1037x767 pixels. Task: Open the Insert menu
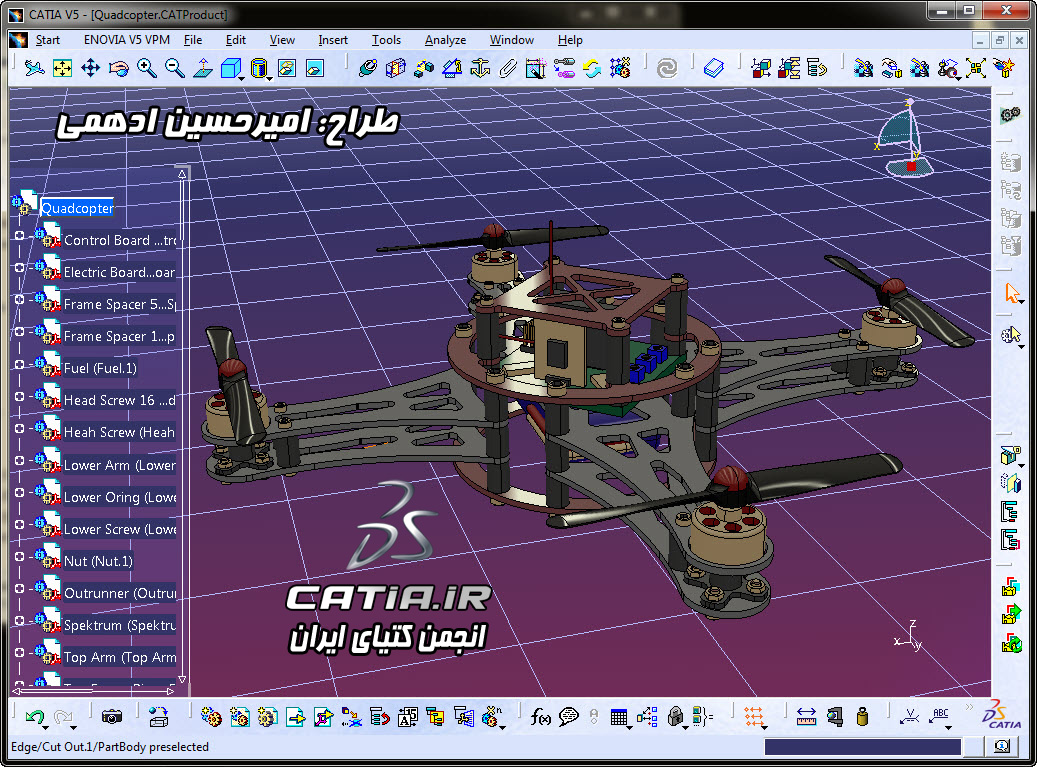[333, 40]
